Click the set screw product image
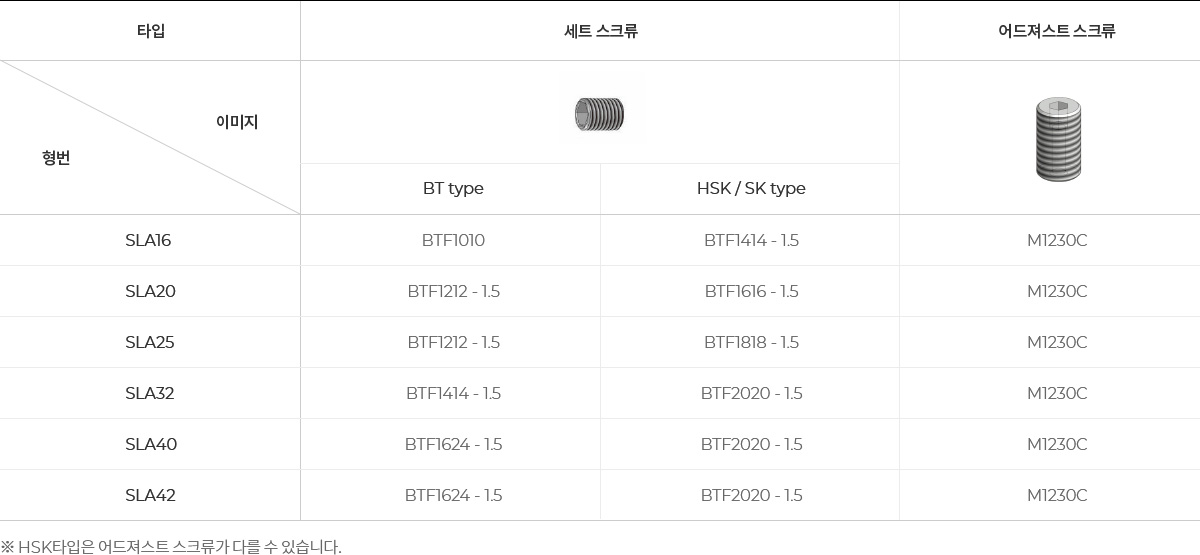Image resolution: width=1200 pixels, height=555 pixels. click(x=599, y=114)
